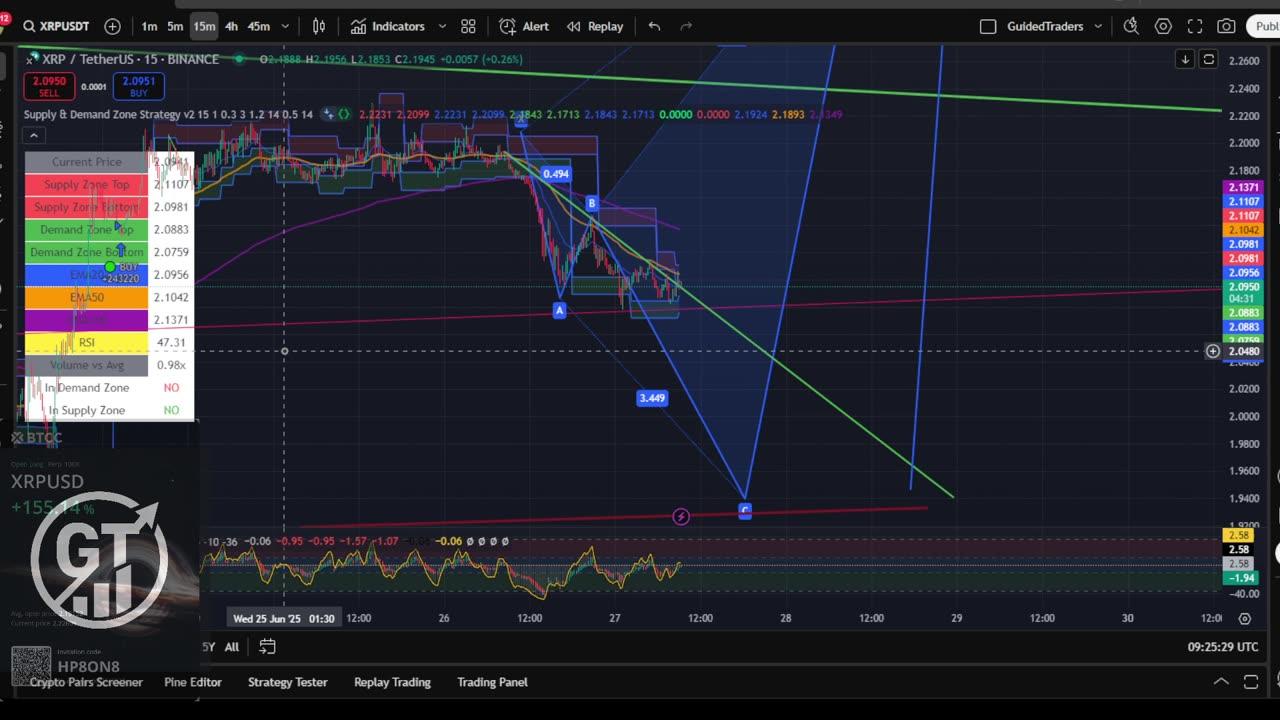
Task: Open the Indicators dialog
Action: pyautogui.click(x=387, y=26)
